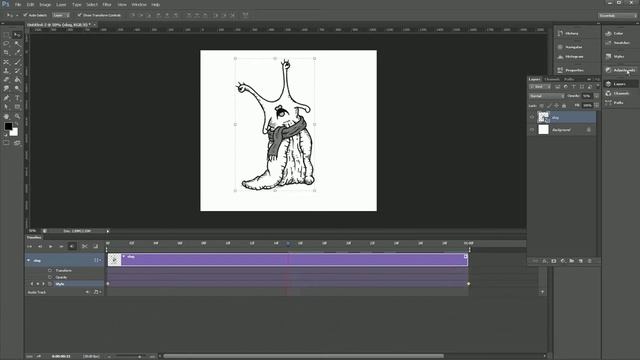The width and height of the screenshot is (640, 360).
Task: Select the Lasso tool
Action: [x=6, y=44]
